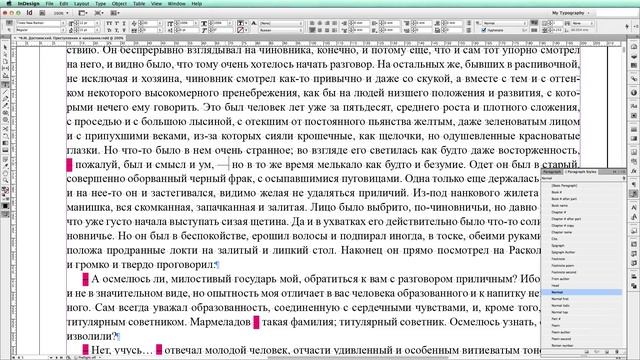Select the Zoom tool in the toolbox
Screen dimensions: 640x360
[5, 180]
